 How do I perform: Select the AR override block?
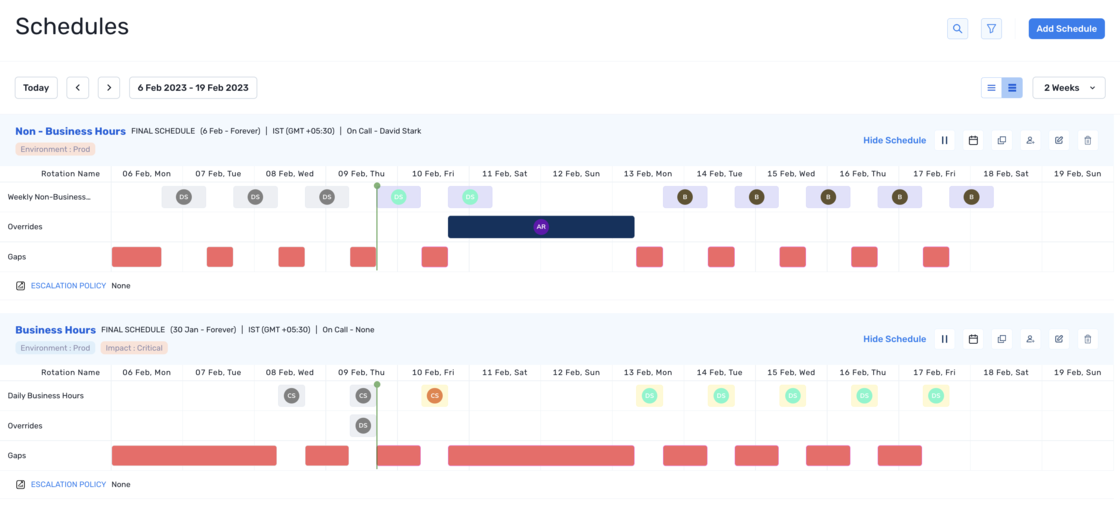click(541, 227)
